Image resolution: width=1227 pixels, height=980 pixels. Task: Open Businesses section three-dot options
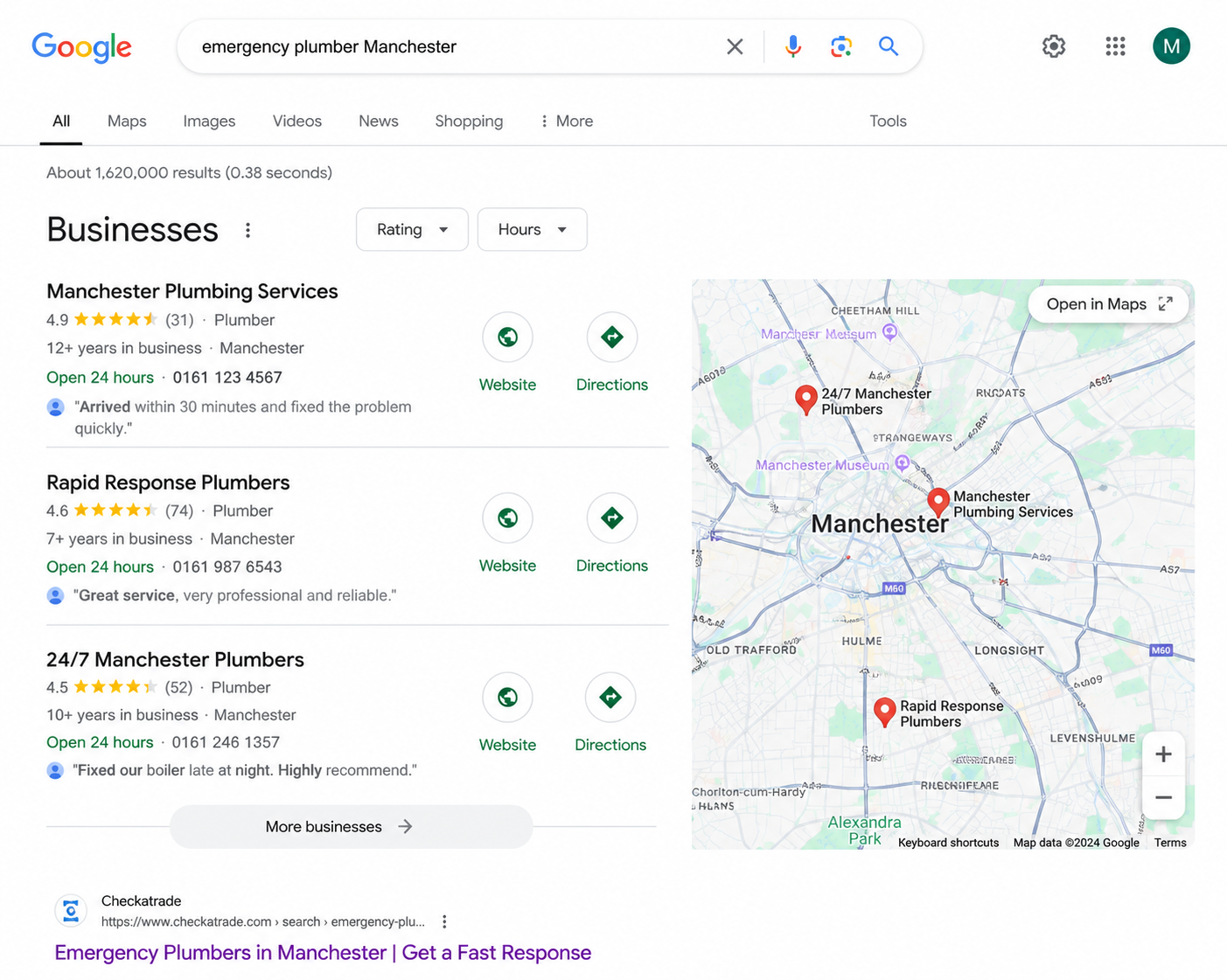tap(247, 230)
